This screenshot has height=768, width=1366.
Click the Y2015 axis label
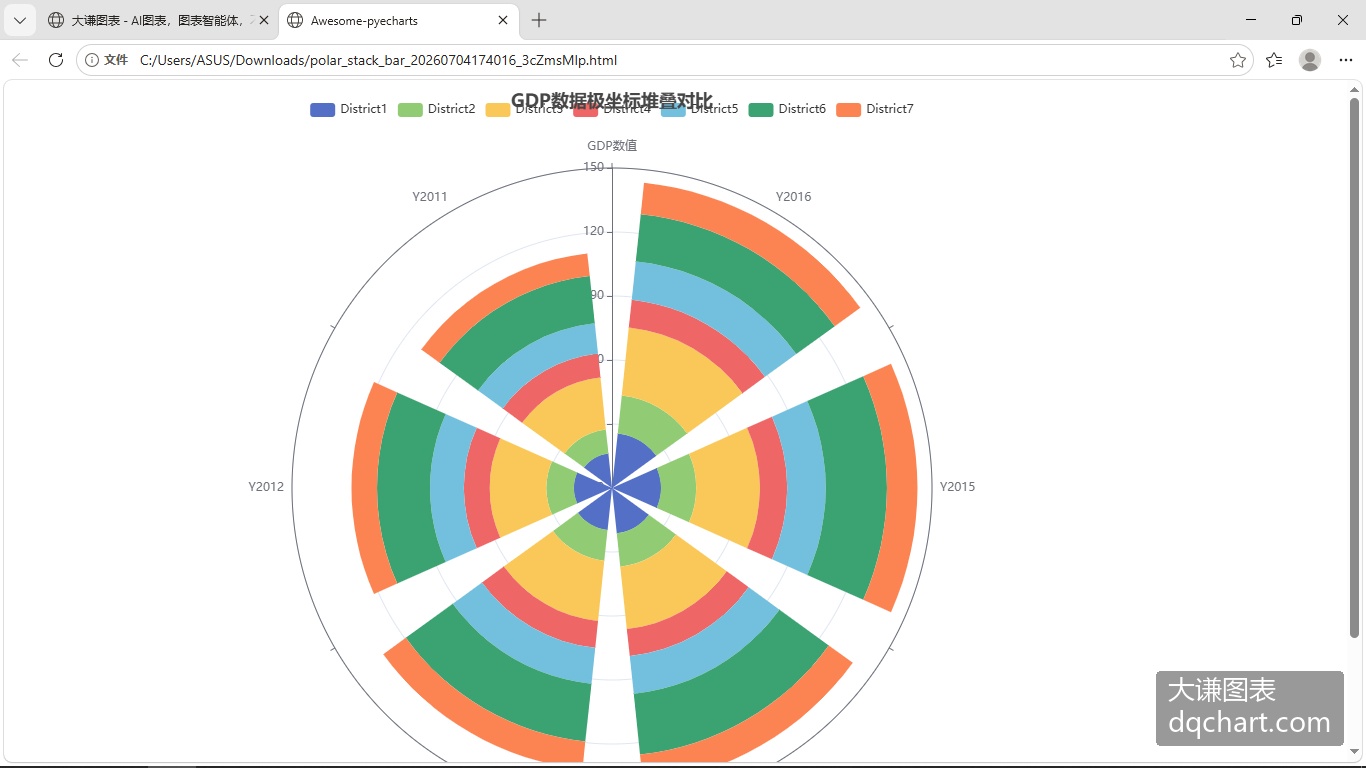(x=957, y=487)
